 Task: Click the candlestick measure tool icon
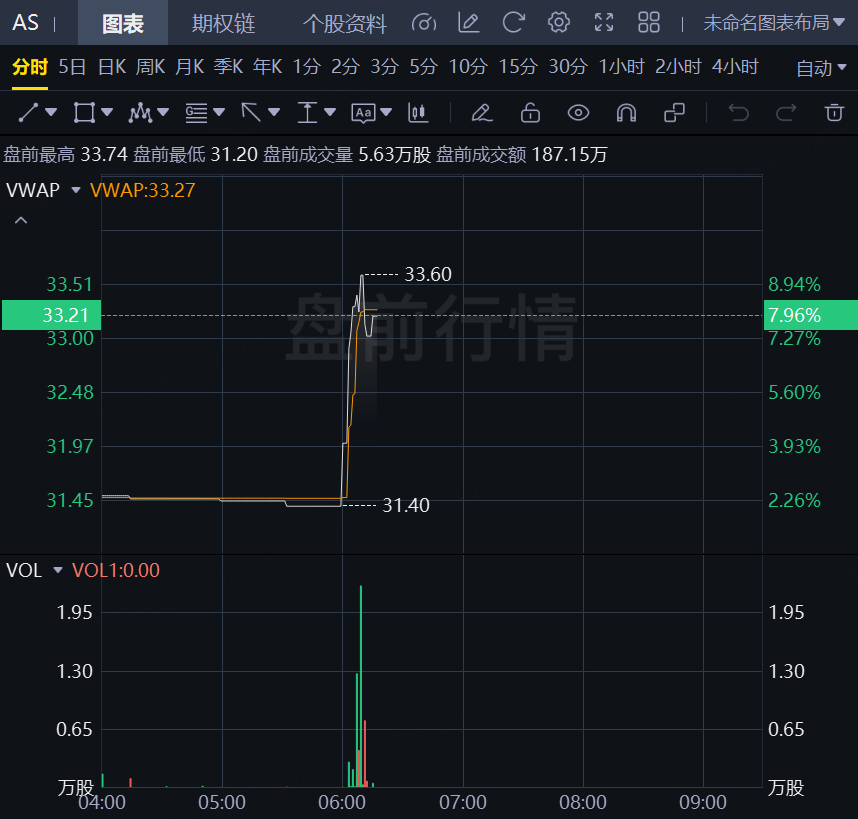(x=418, y=112)
